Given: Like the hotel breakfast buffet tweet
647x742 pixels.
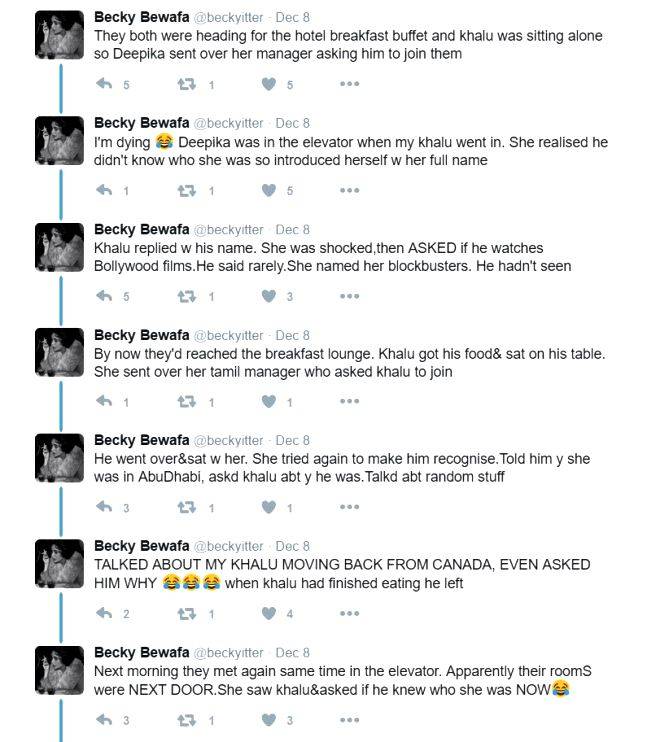Looking at the screenshot, I should (268, 85).
